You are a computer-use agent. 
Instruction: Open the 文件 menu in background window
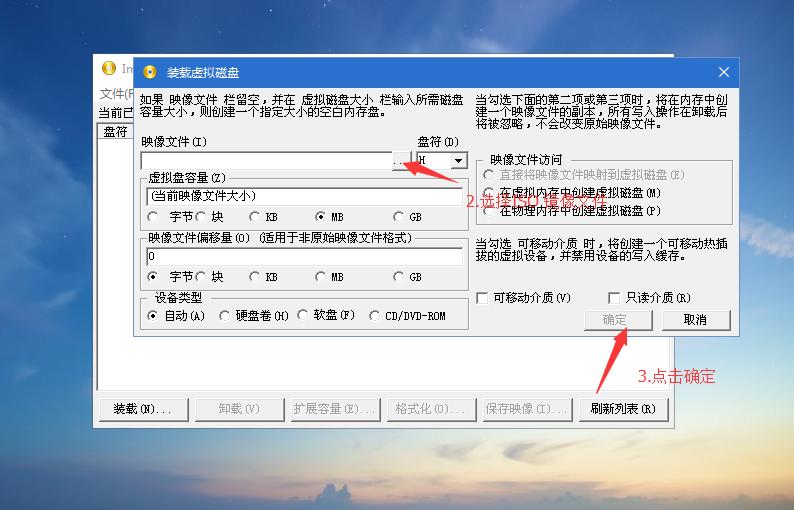(116, 94)
